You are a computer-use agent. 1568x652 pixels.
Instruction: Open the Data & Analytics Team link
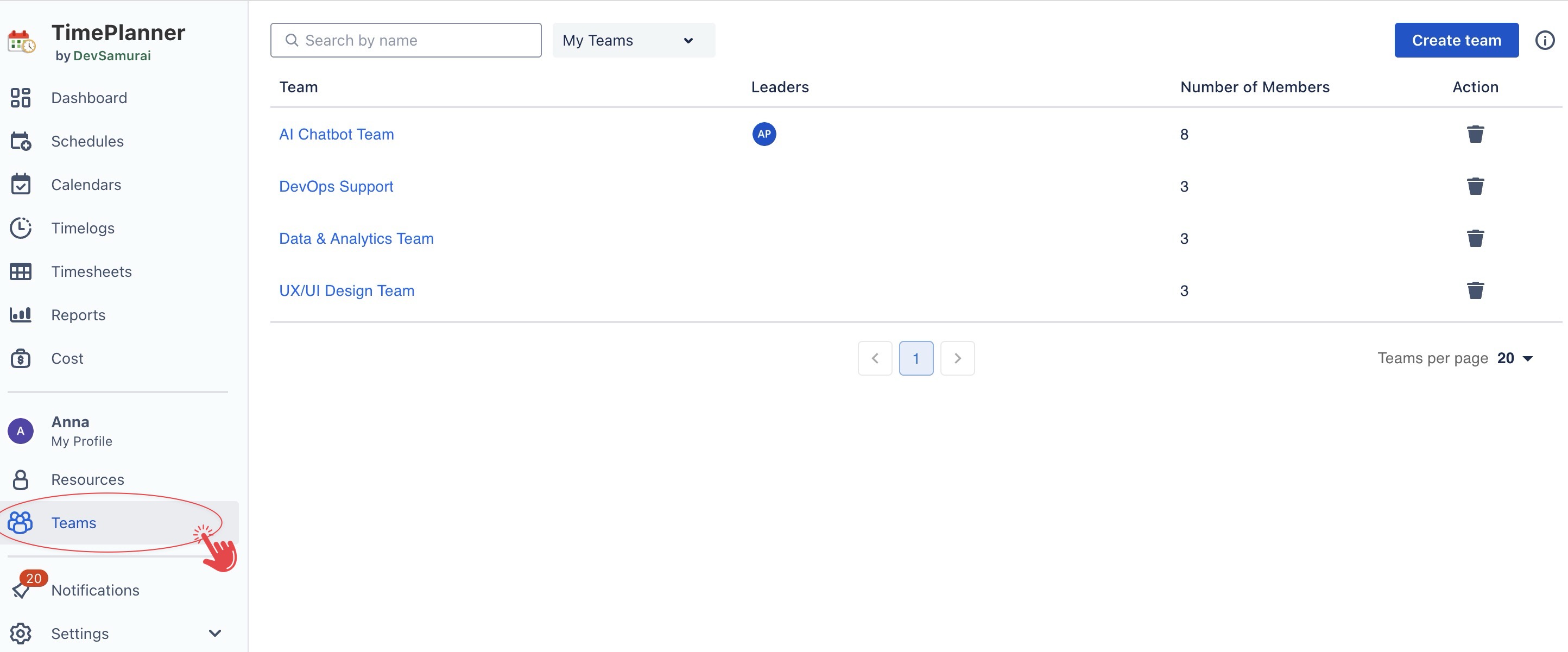[356, 239]
